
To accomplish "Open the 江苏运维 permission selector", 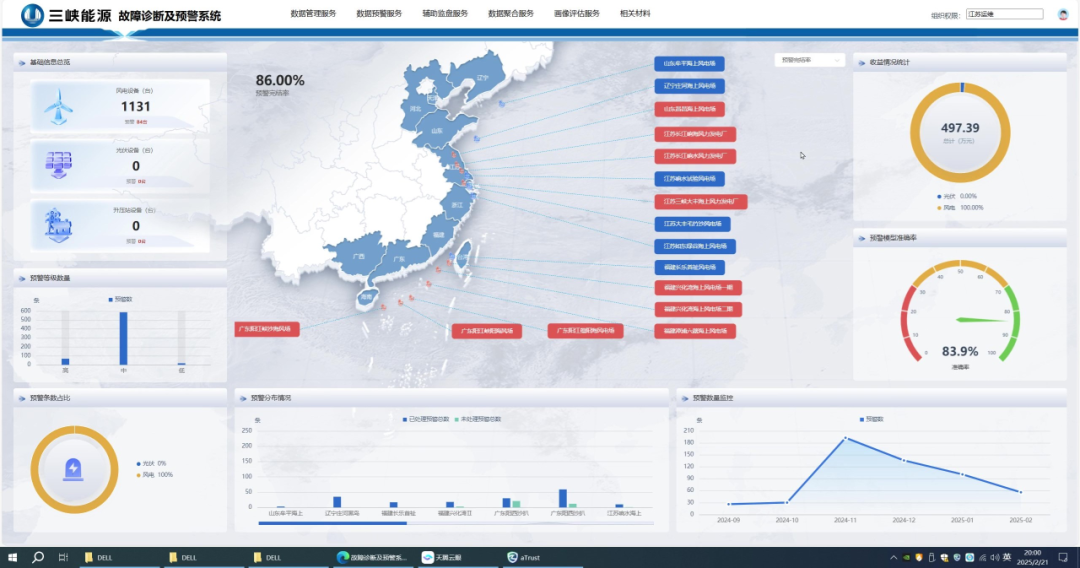I will 1003,15.
